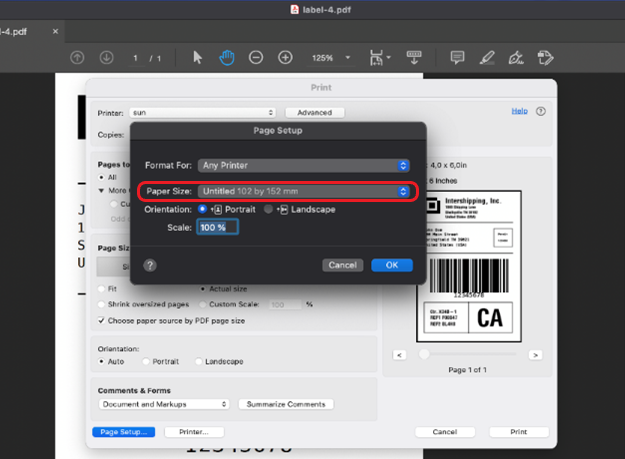Select Portrait in Print dialog orientation
Image resolution: width=625 pixels, height=459 pixels.
point(146,361)
